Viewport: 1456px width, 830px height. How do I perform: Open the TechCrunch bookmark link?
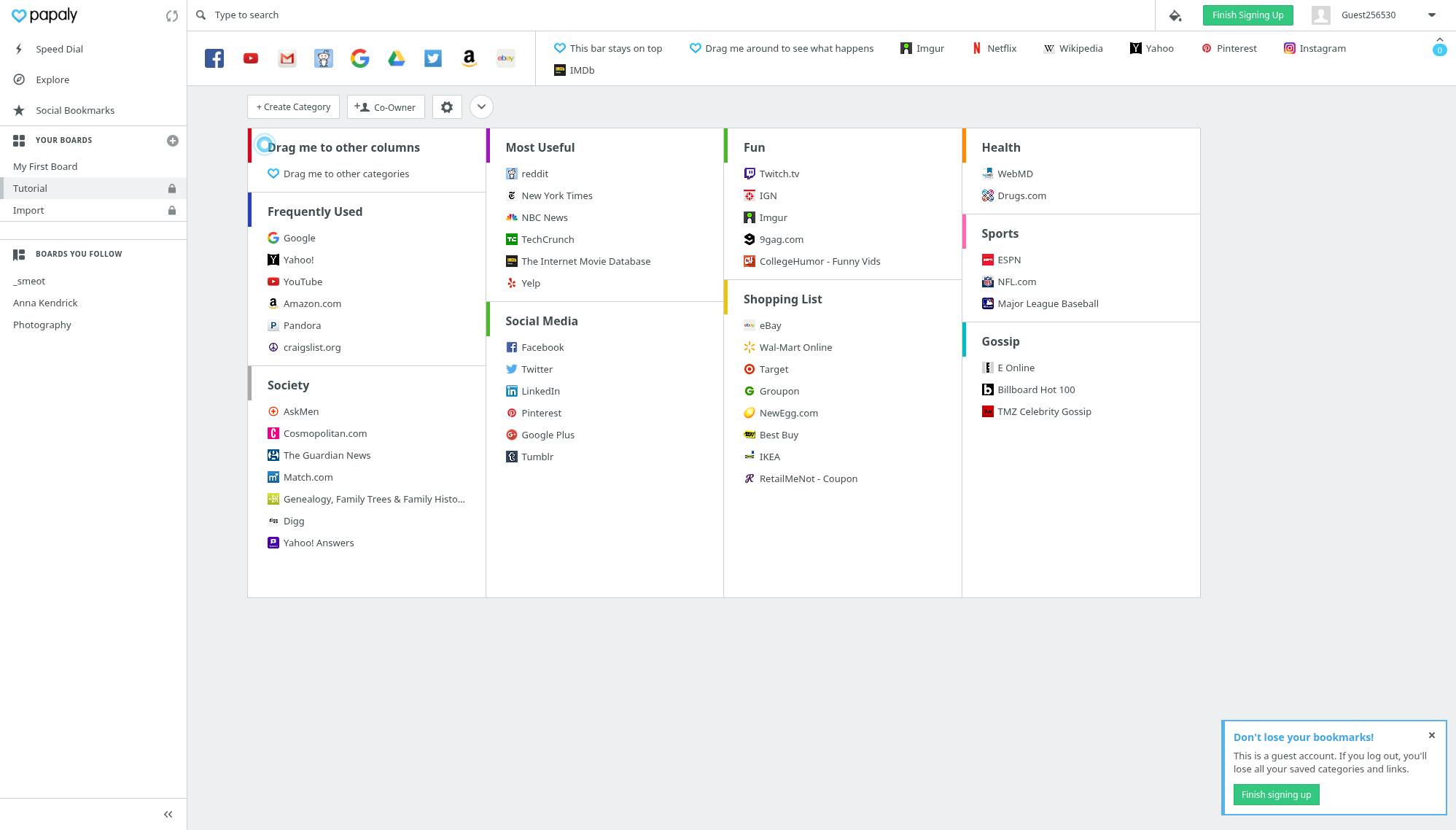click(548, 239)
